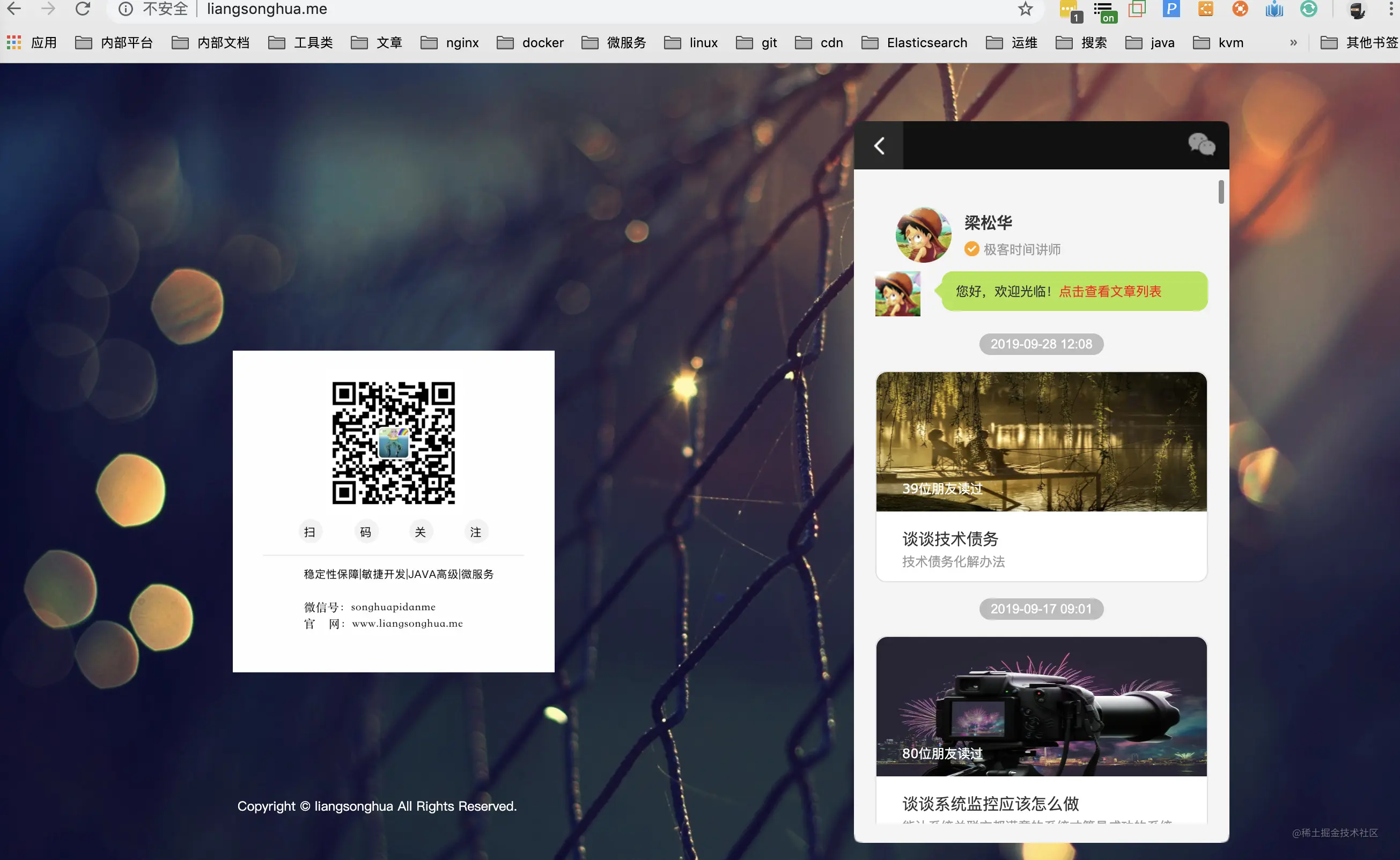This screenshot has height=860, width=1400.
Task: Open the 其他书签 folder
Action: coord(1359,43)
